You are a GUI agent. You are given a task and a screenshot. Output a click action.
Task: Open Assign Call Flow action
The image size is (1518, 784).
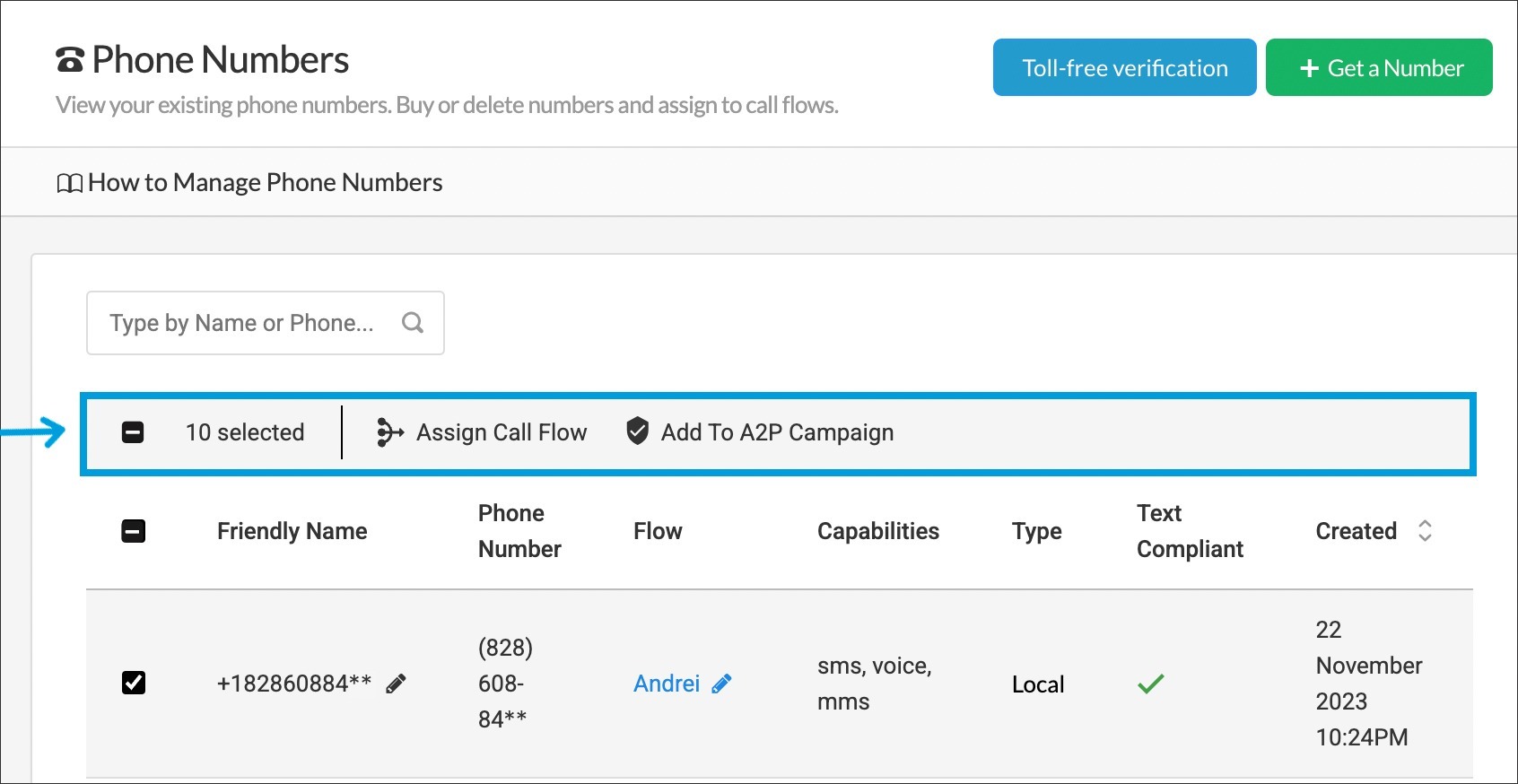(501, 432)
